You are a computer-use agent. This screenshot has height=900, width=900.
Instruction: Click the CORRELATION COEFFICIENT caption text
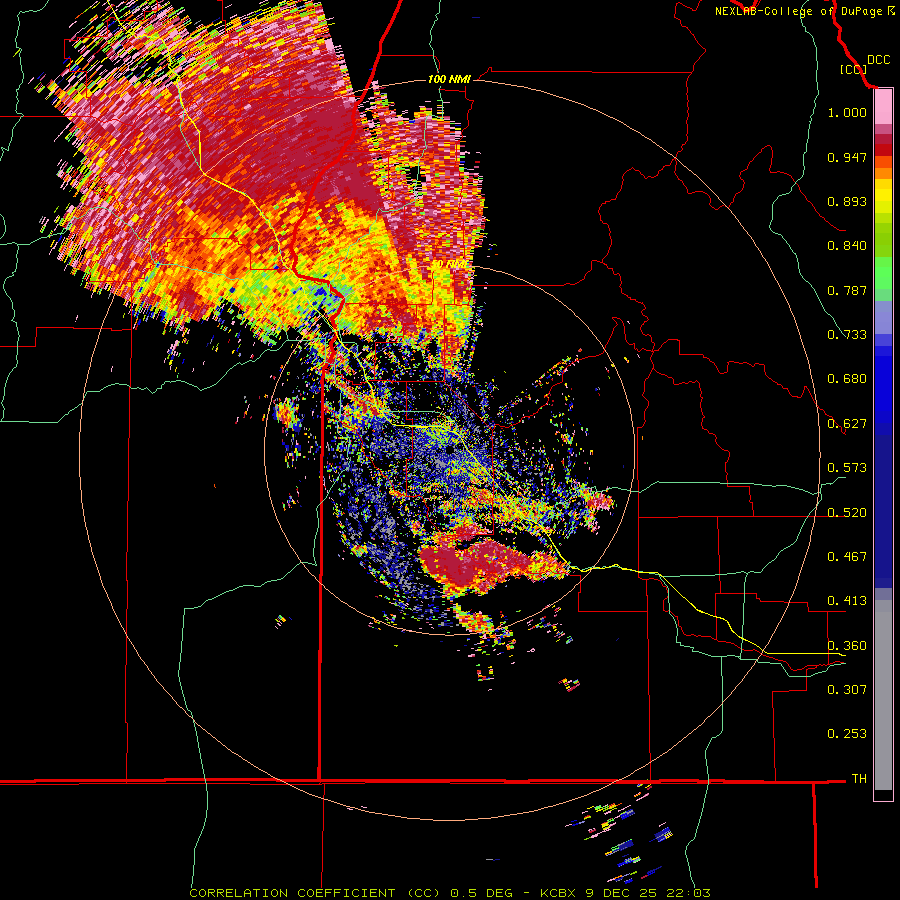[x=292, y=893]
